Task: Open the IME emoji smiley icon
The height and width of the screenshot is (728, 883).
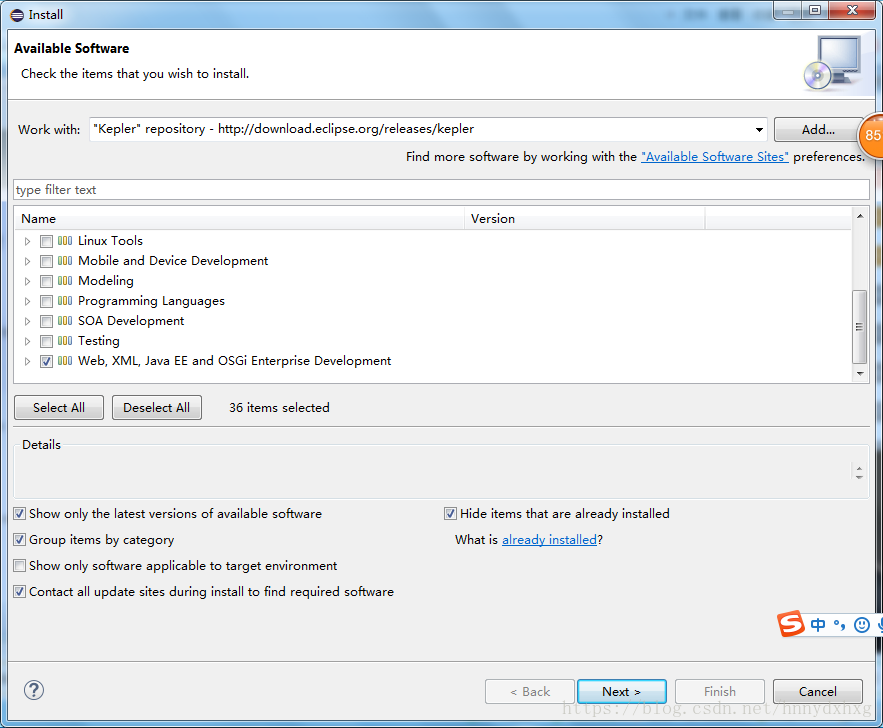Action: point(862,624)
